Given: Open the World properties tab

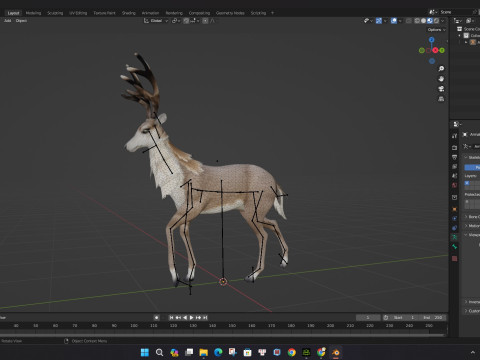Looking at the screenshot, I should (454, 185).
